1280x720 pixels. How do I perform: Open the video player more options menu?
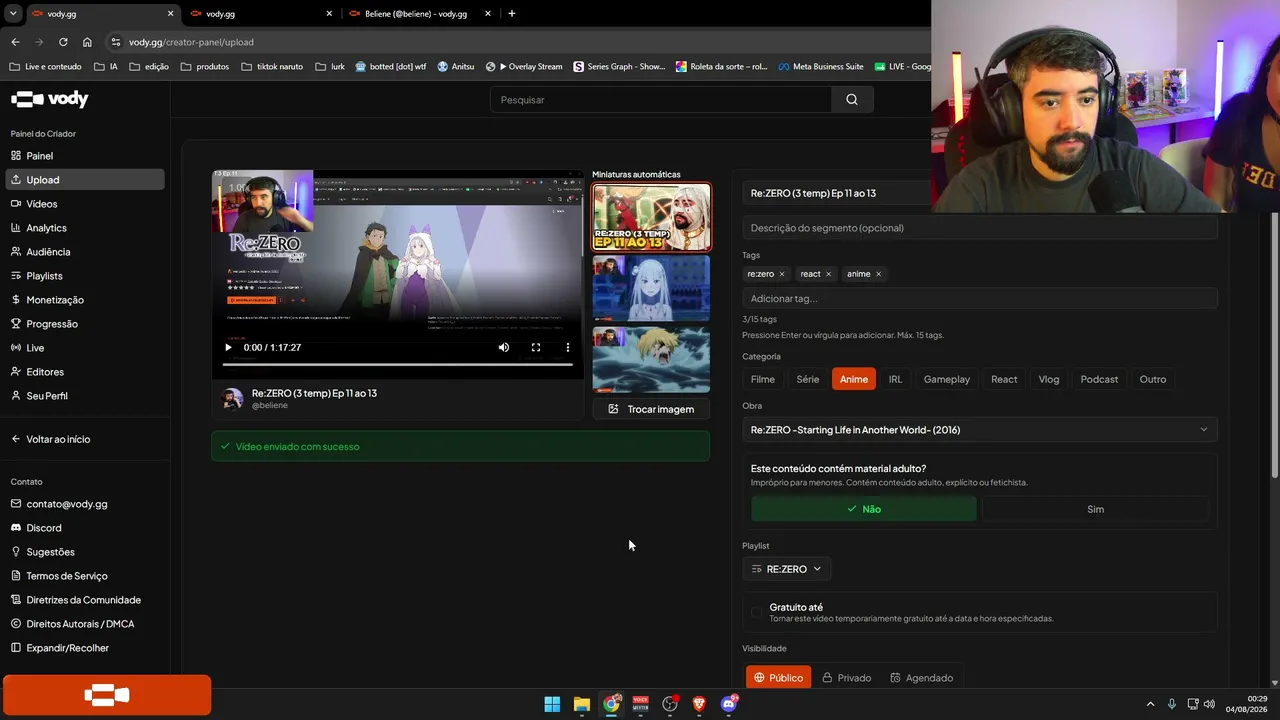pos(568,348)
